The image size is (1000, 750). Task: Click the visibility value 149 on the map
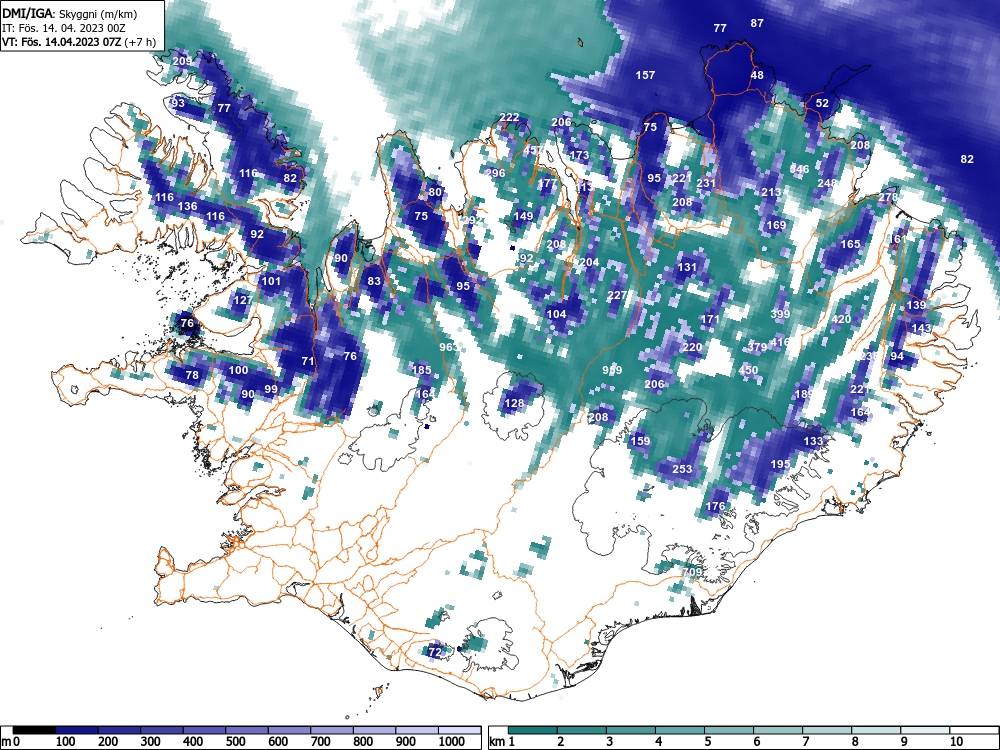pyautogui.click(x=523, y=216)
